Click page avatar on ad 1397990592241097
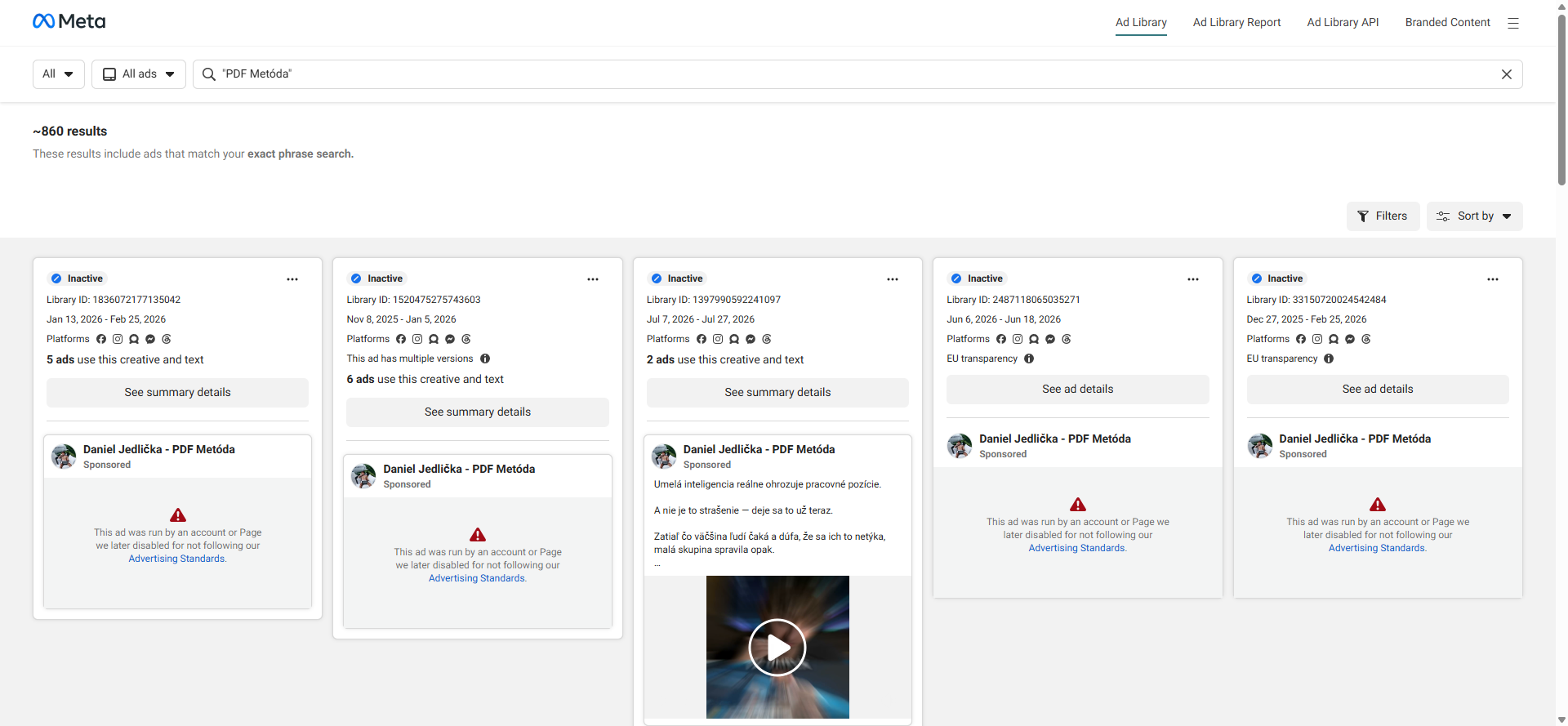 coord(664,457)
